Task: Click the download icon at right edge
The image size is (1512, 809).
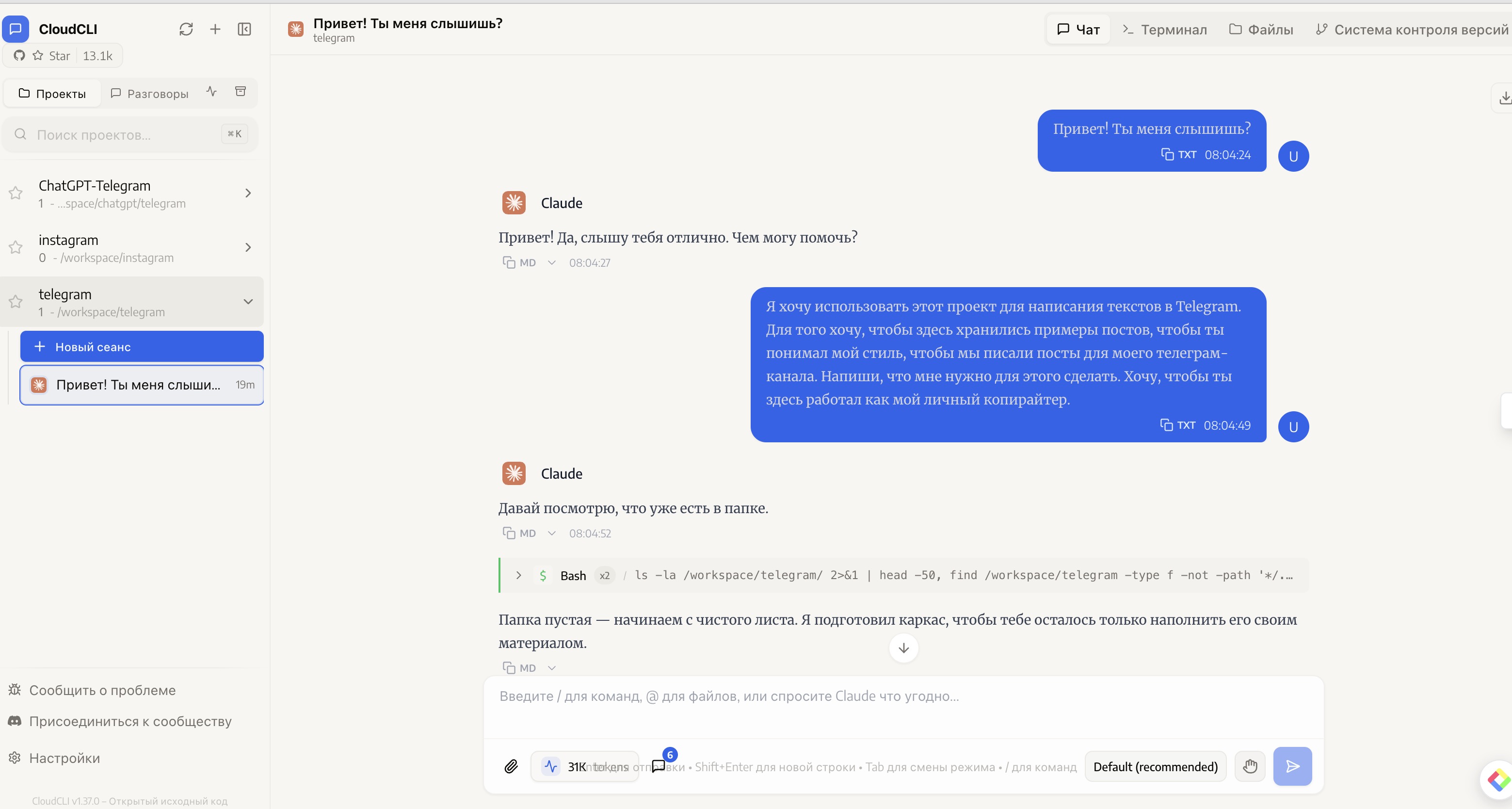Action: (x=1504, y=98)
